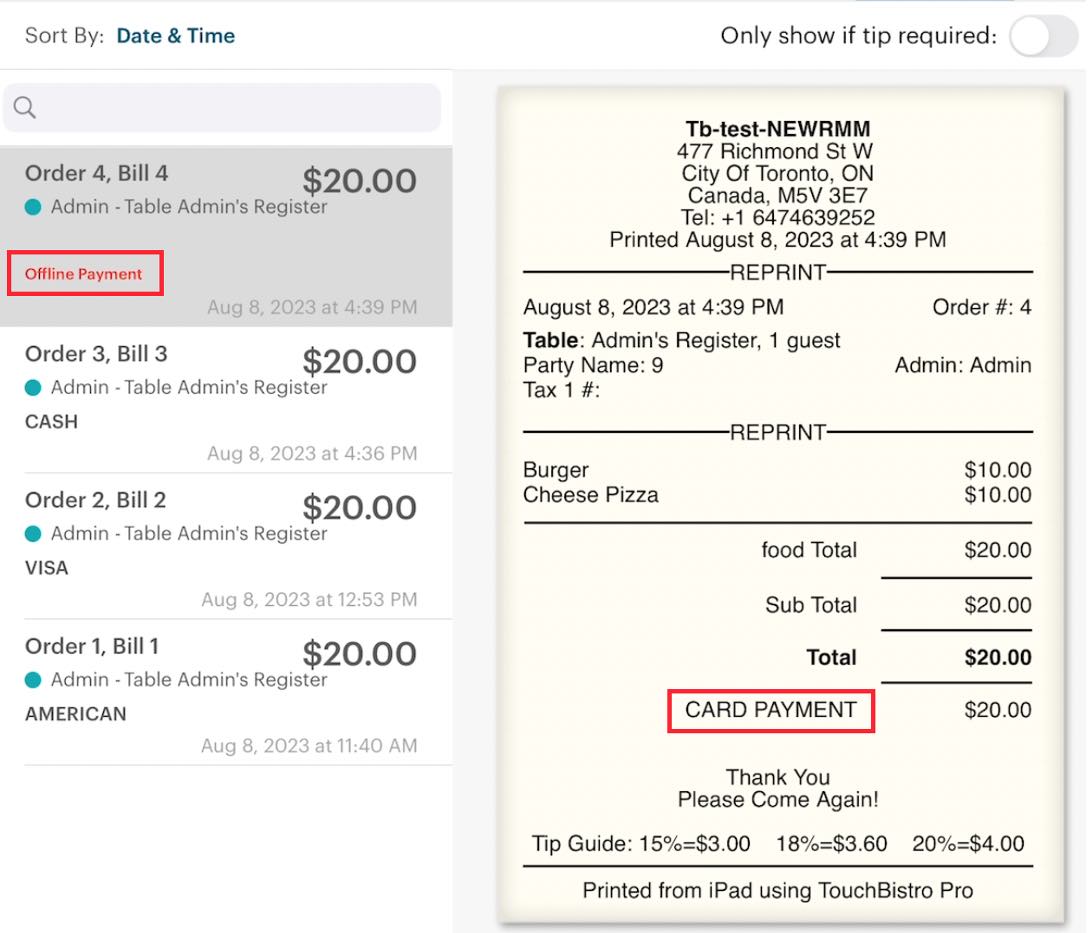1090x933 pixels.
Task: Click the search bar input field
Action: 220,106
